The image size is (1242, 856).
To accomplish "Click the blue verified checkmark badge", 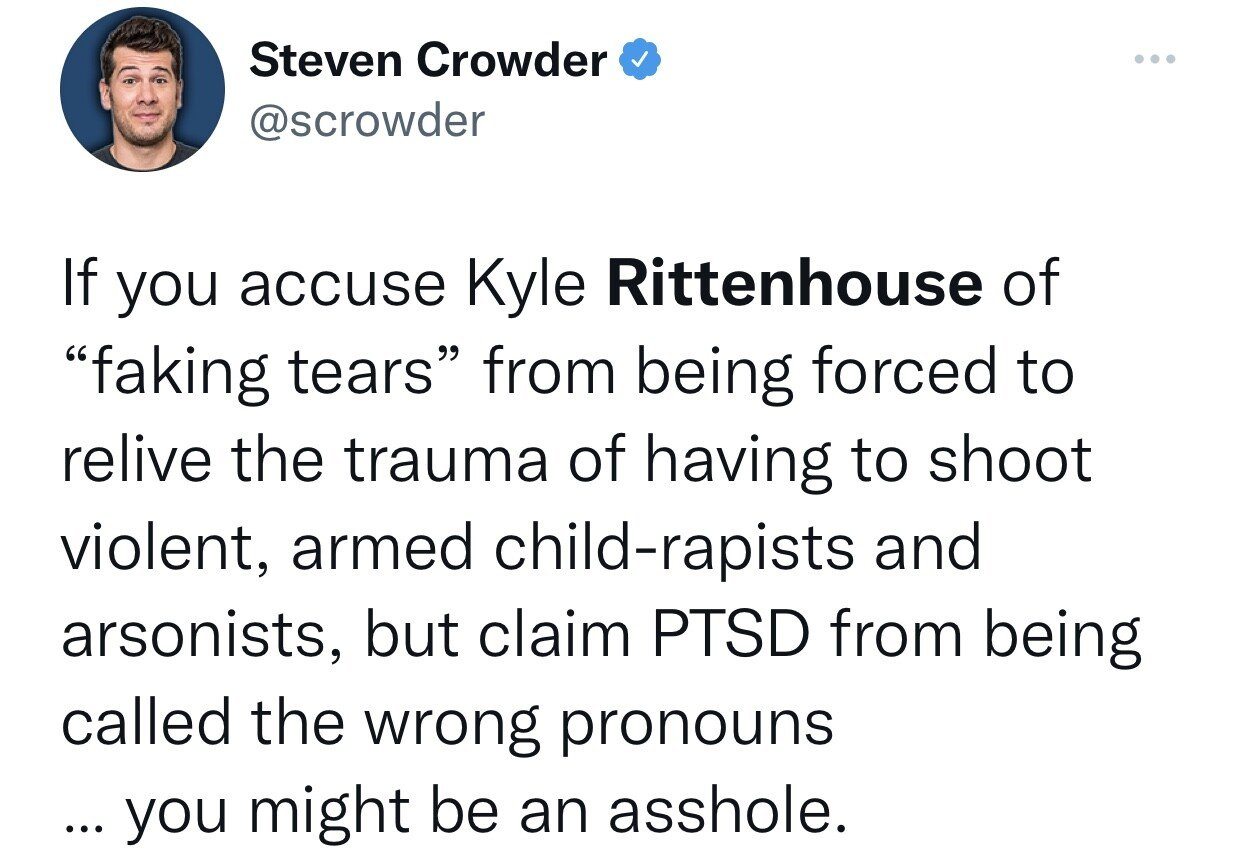I will pyautogui.click(x=641, y=62).
